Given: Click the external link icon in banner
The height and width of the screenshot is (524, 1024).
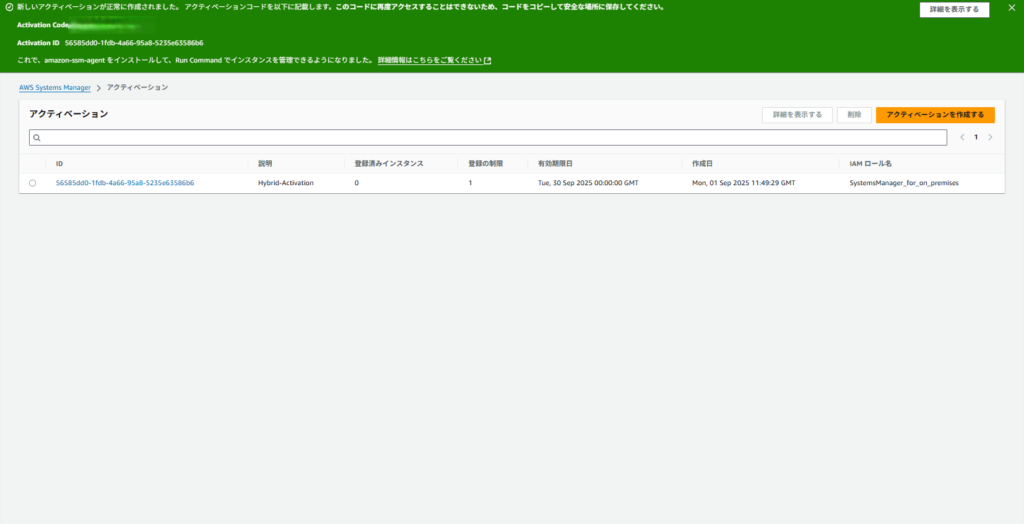Looking at the screenshot, I should [488, 61].
